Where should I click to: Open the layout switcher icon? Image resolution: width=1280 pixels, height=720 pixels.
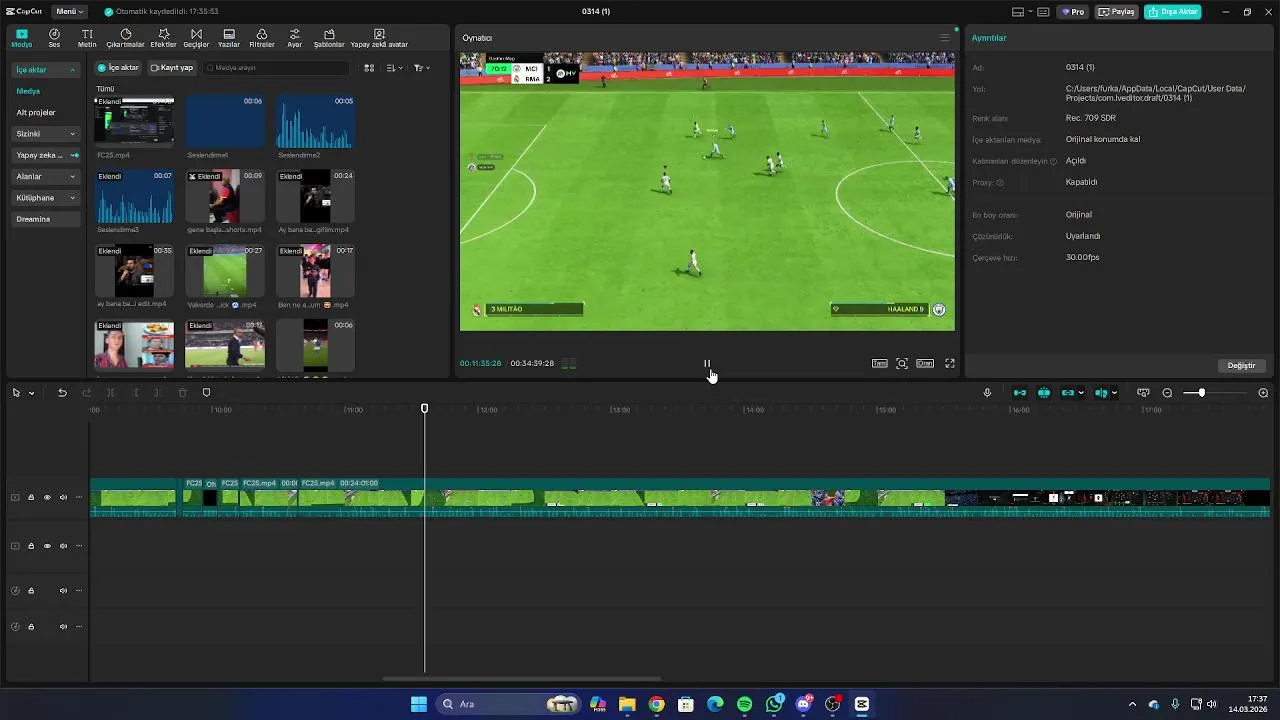click(1021, 12)
